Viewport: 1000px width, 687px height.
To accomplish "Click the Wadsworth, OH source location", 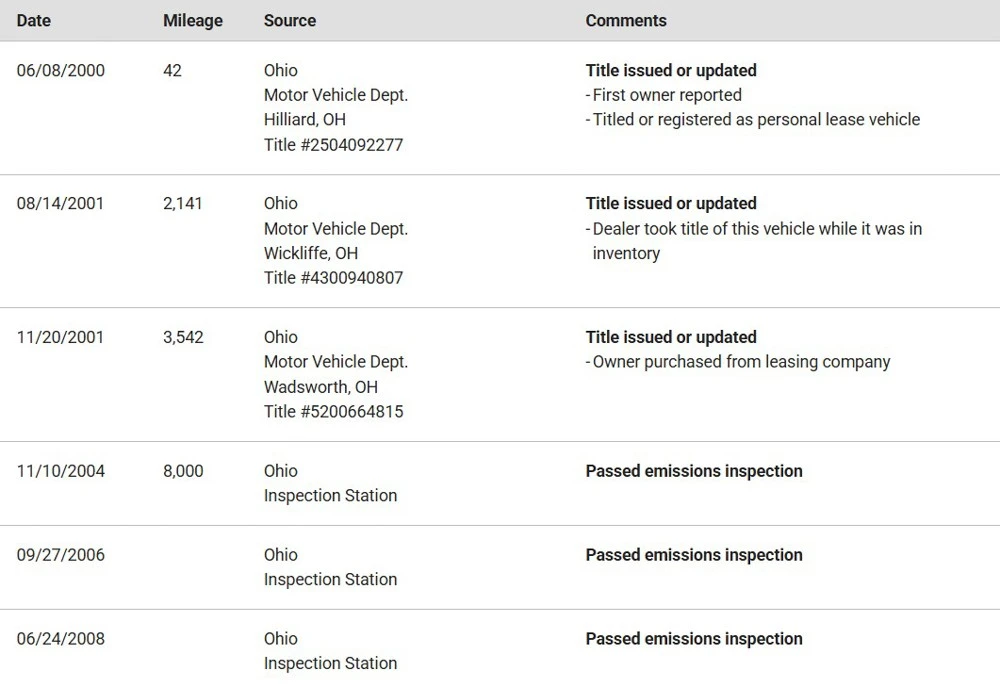I will (321, 387).
